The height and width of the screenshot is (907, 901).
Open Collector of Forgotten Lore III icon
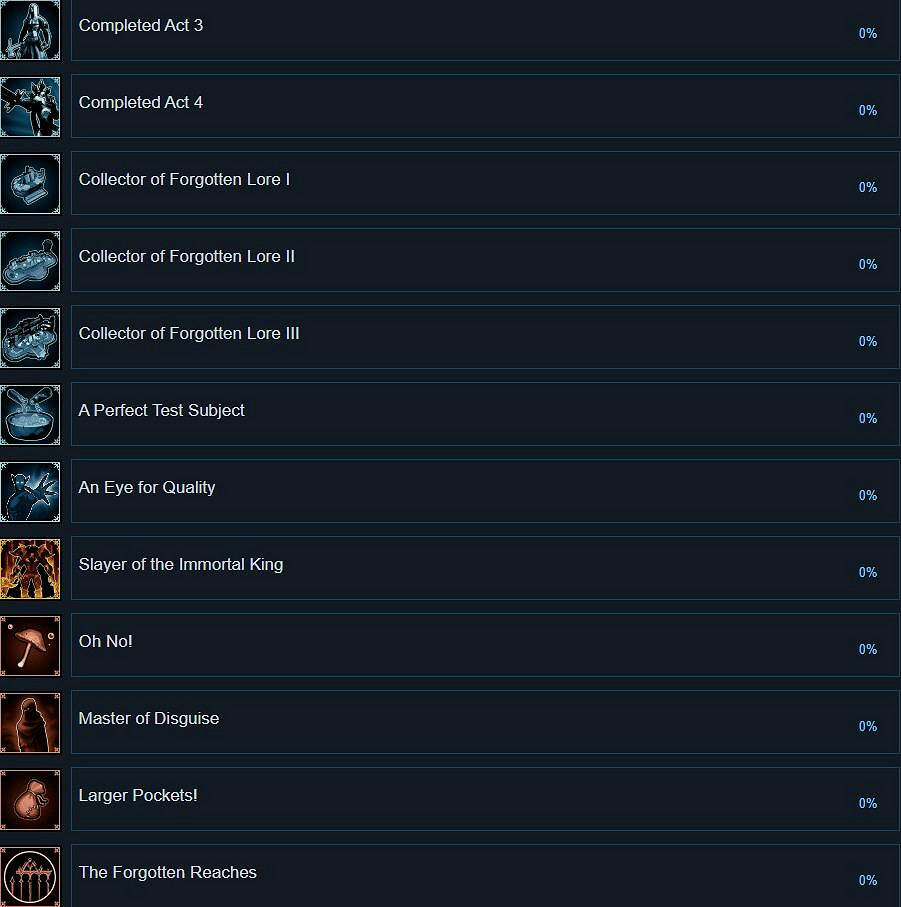coord(30,337)
